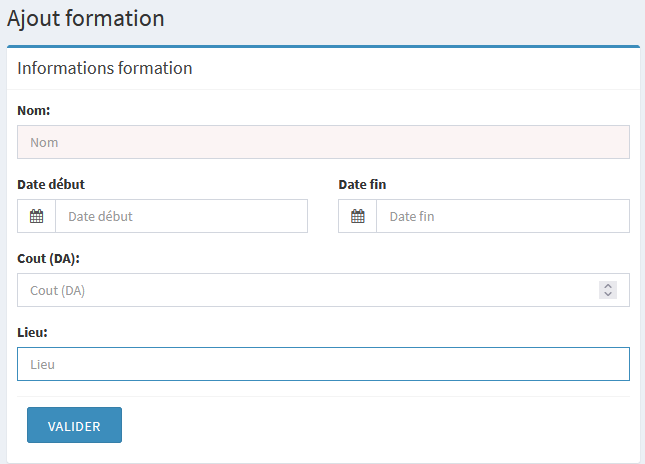Image resolution: width=645 pixels, height=464 pixels.
Task: Click the blue top border of the panel
Action: (323, 46)
